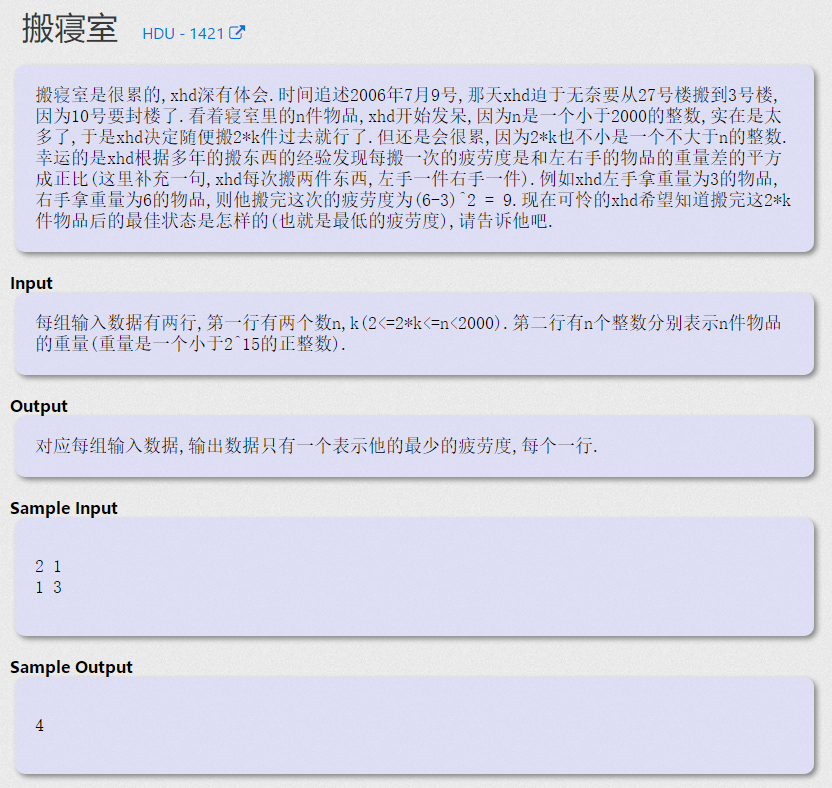Image resolution: width=832 pixels, height=788 pixels.
Task: Open the HDU - 1421 problem link
Action: coord(193,33)
